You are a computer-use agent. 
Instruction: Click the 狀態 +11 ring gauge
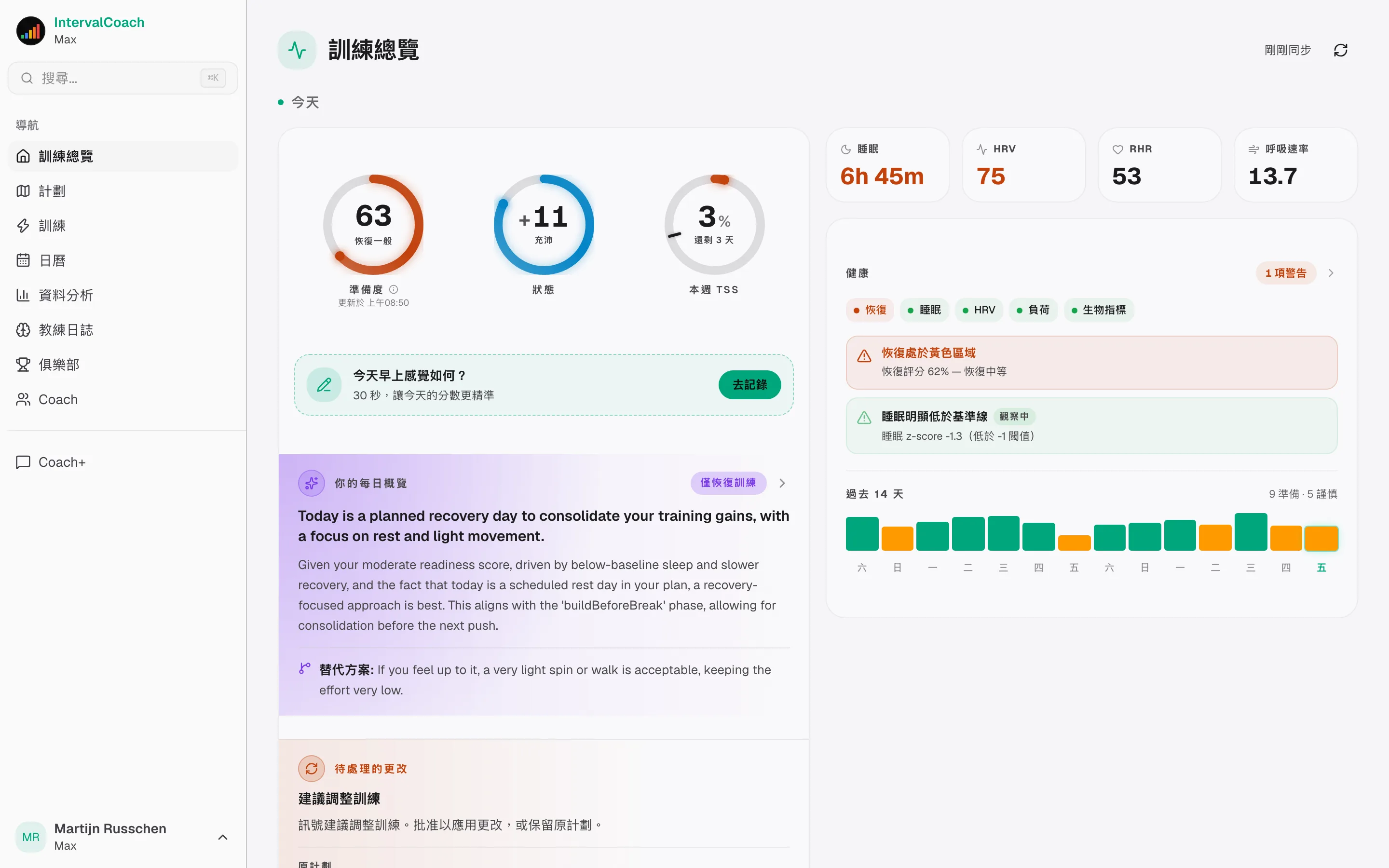click(544, 224)
